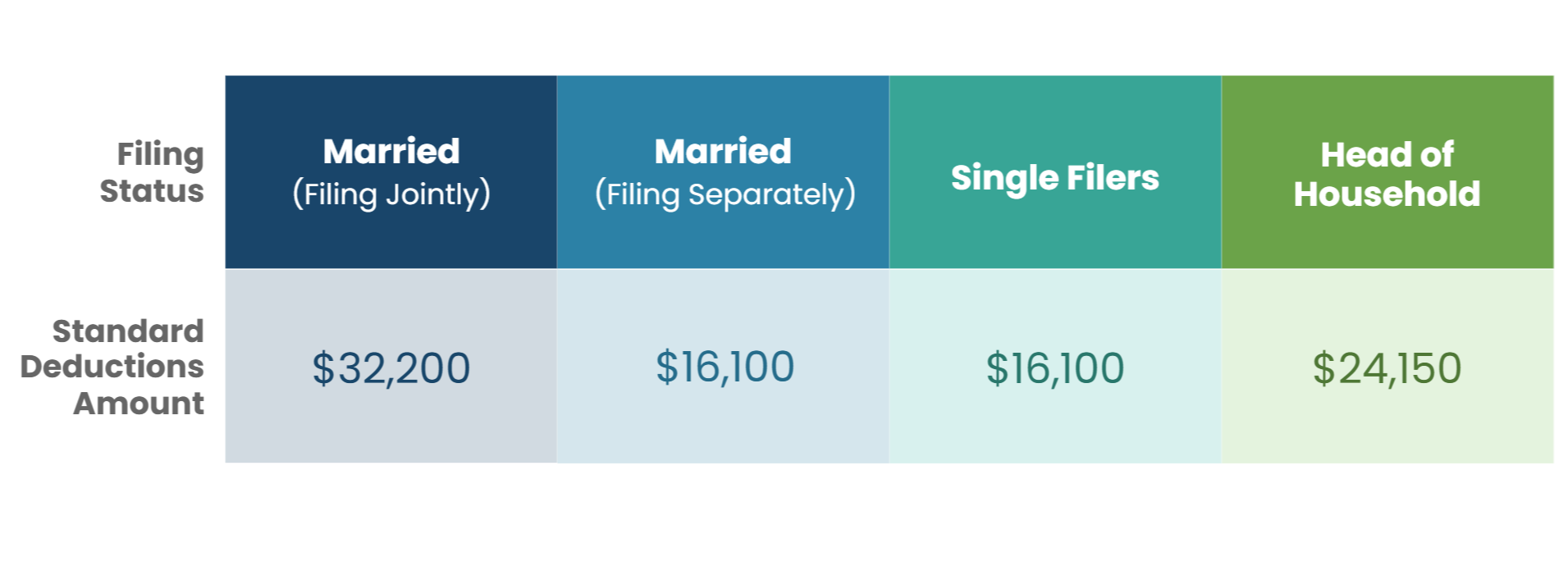Click the "(Filing Separately)" subtitle text
This screenshot has height=566, width=1568.
(x=725, y=194)
